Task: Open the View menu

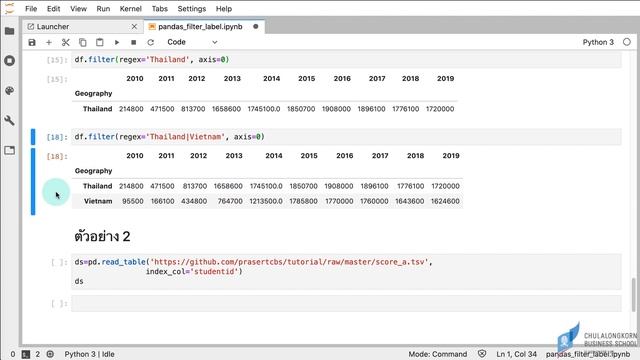Action: 78,9
